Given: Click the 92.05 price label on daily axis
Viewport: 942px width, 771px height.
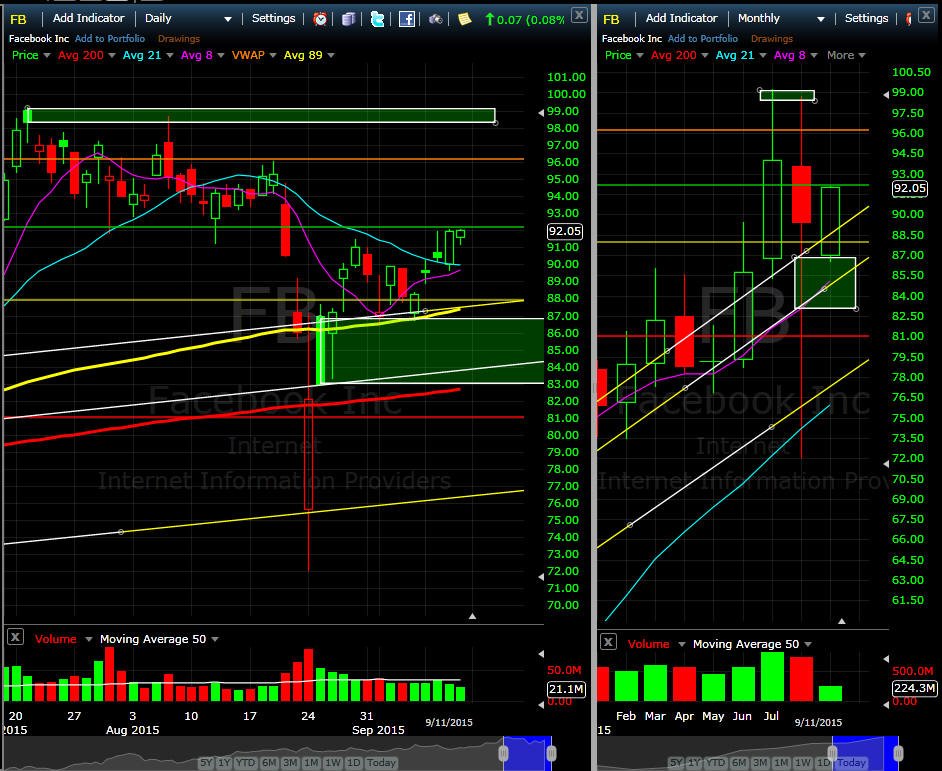Looking at the screenshot, I should click(x=565, y=231).
